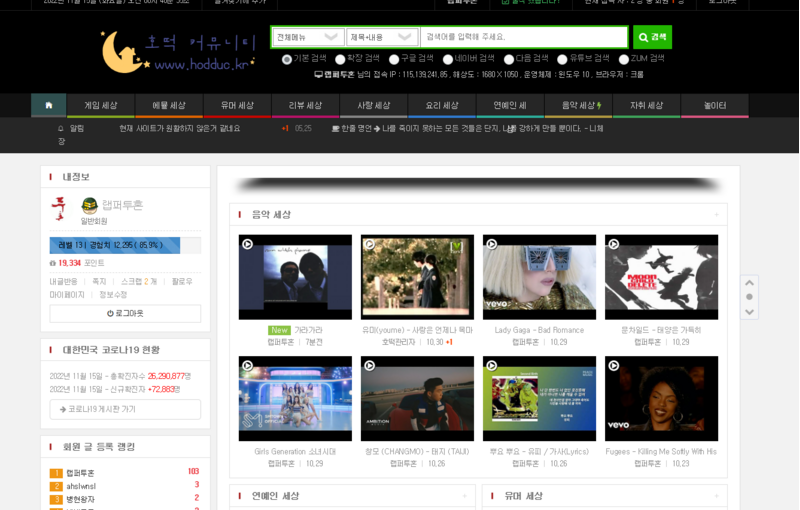This screenshot has width=800, height=510.
Task: Choose the 유튜브 검색 radio button
Action: tap(562, 59)
